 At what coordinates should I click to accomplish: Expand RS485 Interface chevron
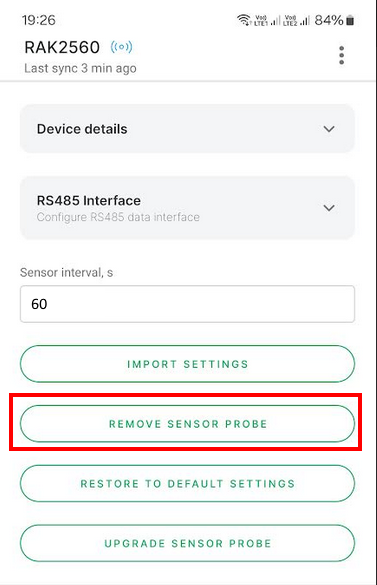point(329,208)
